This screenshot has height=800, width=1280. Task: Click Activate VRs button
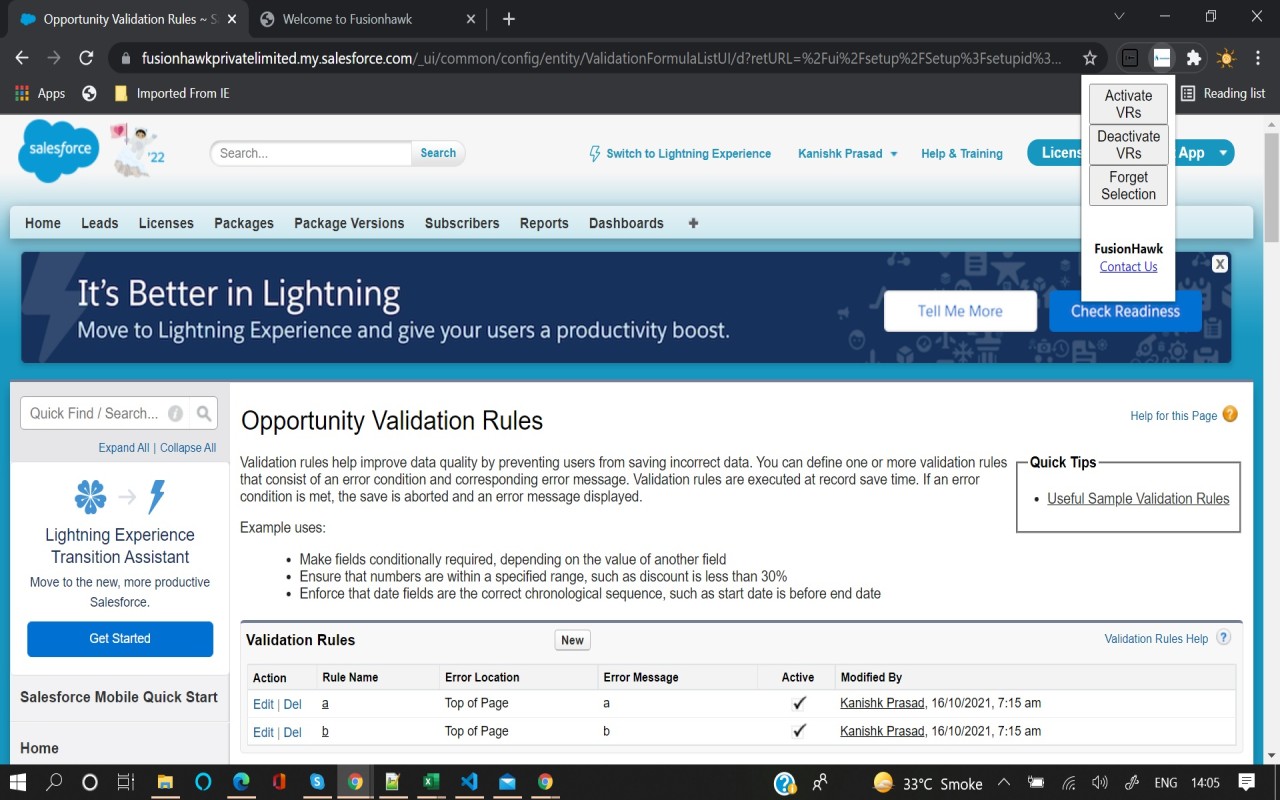click(1128, 104)
